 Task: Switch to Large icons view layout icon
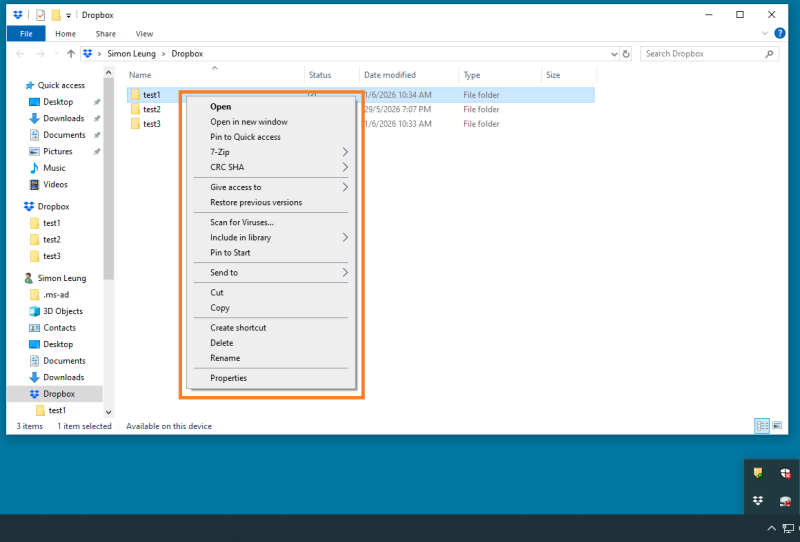[x=777, y=426]
